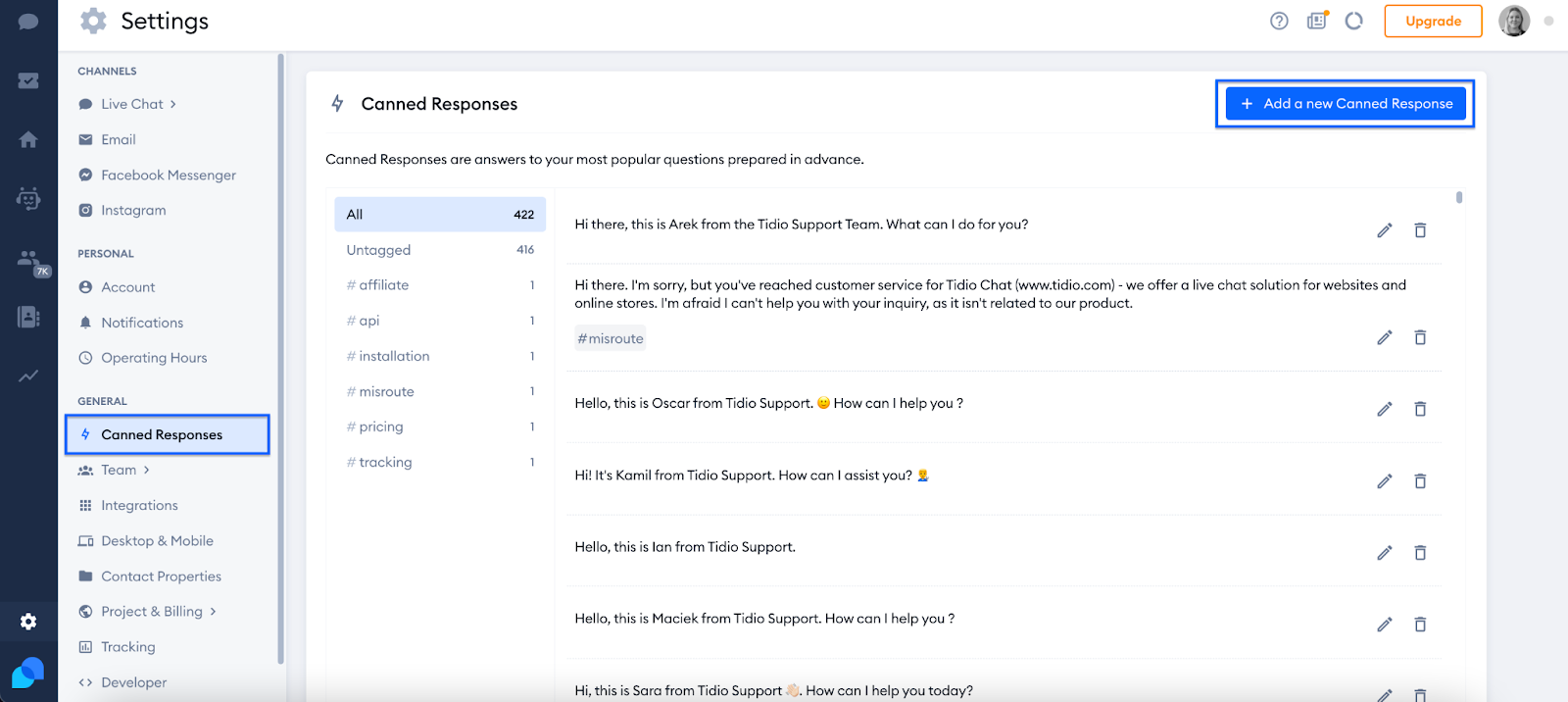Screen dimensions: 1568x702
Task: Go to the home dashboard icon
Action: click(28, 139)
